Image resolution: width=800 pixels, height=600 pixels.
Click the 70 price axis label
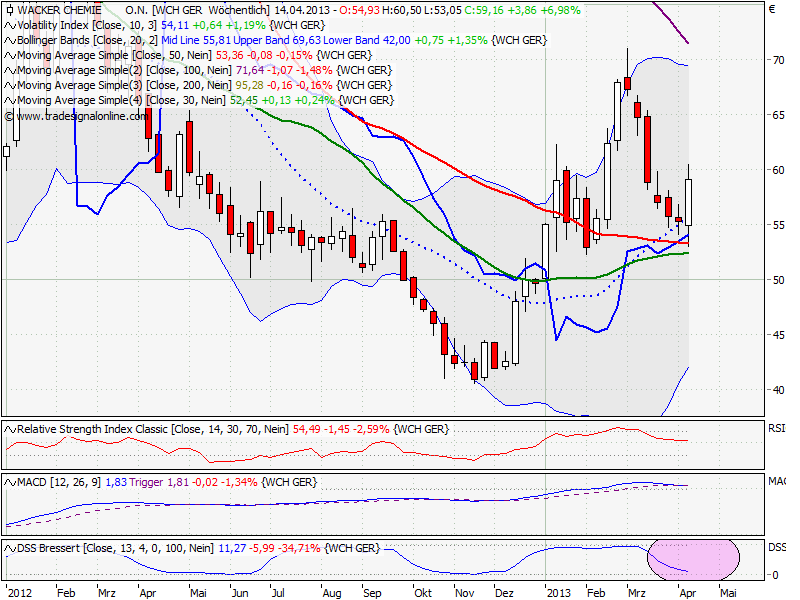click(x=778, y=60)
